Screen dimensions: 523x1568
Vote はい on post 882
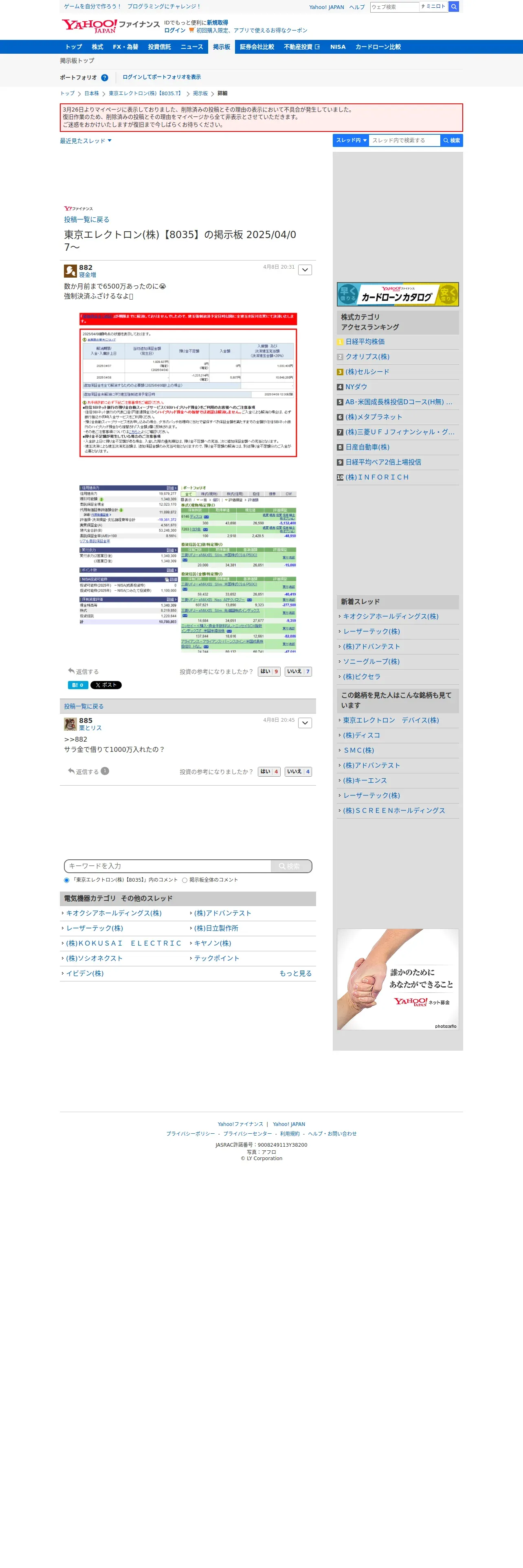coord(269,671)
